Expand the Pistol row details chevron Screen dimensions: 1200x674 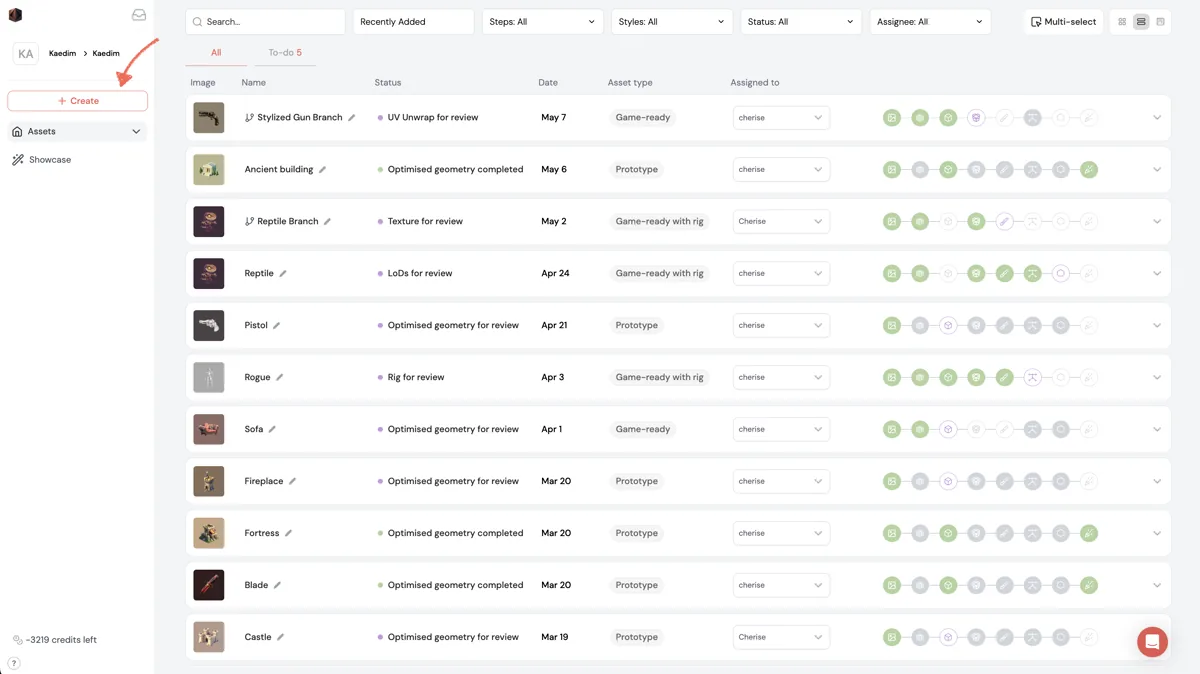1157,326
